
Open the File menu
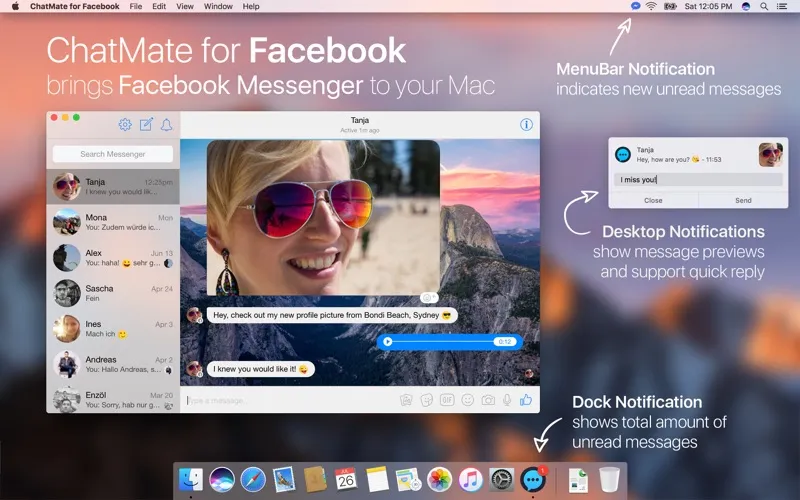point(136,6)
